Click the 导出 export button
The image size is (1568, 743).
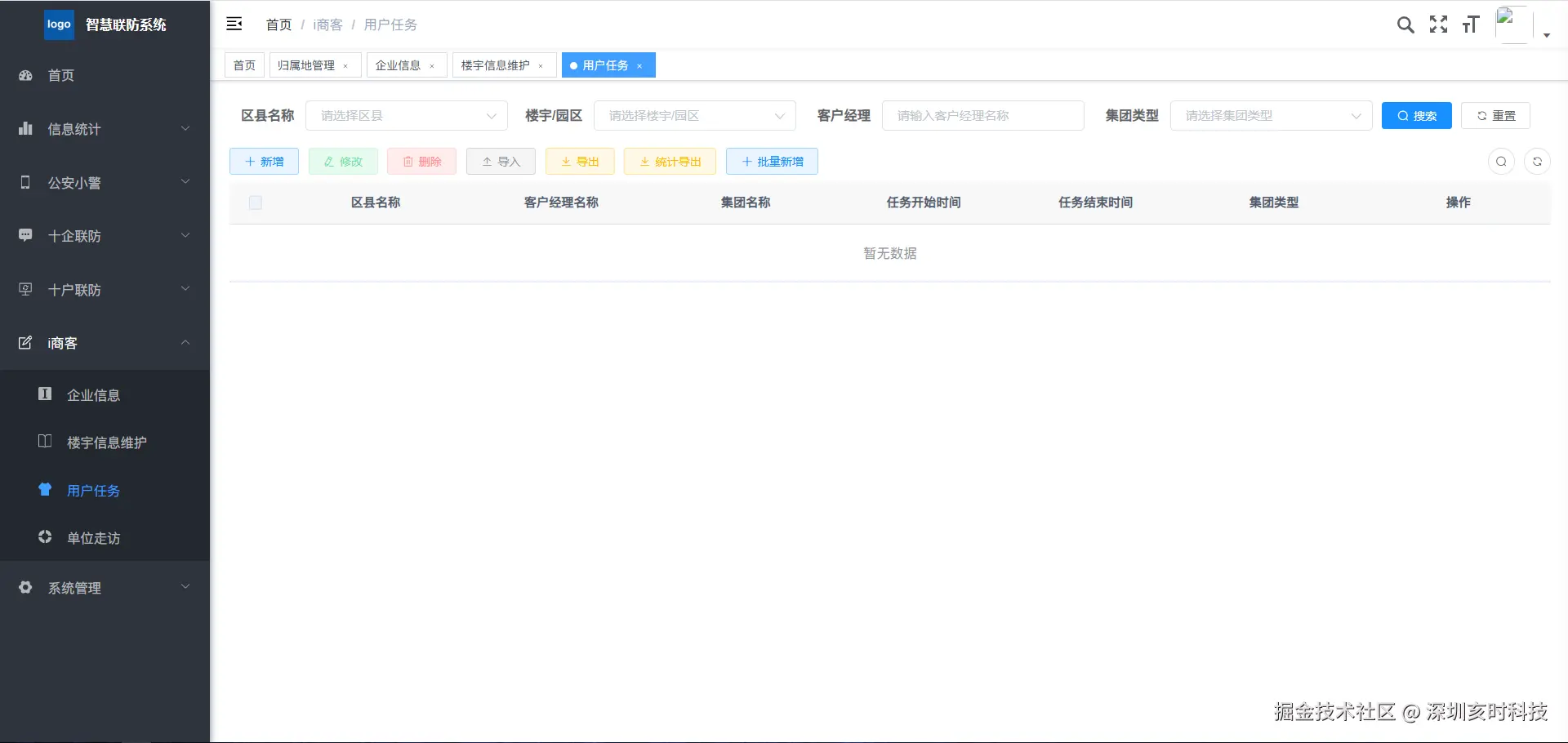pos(580,162)
